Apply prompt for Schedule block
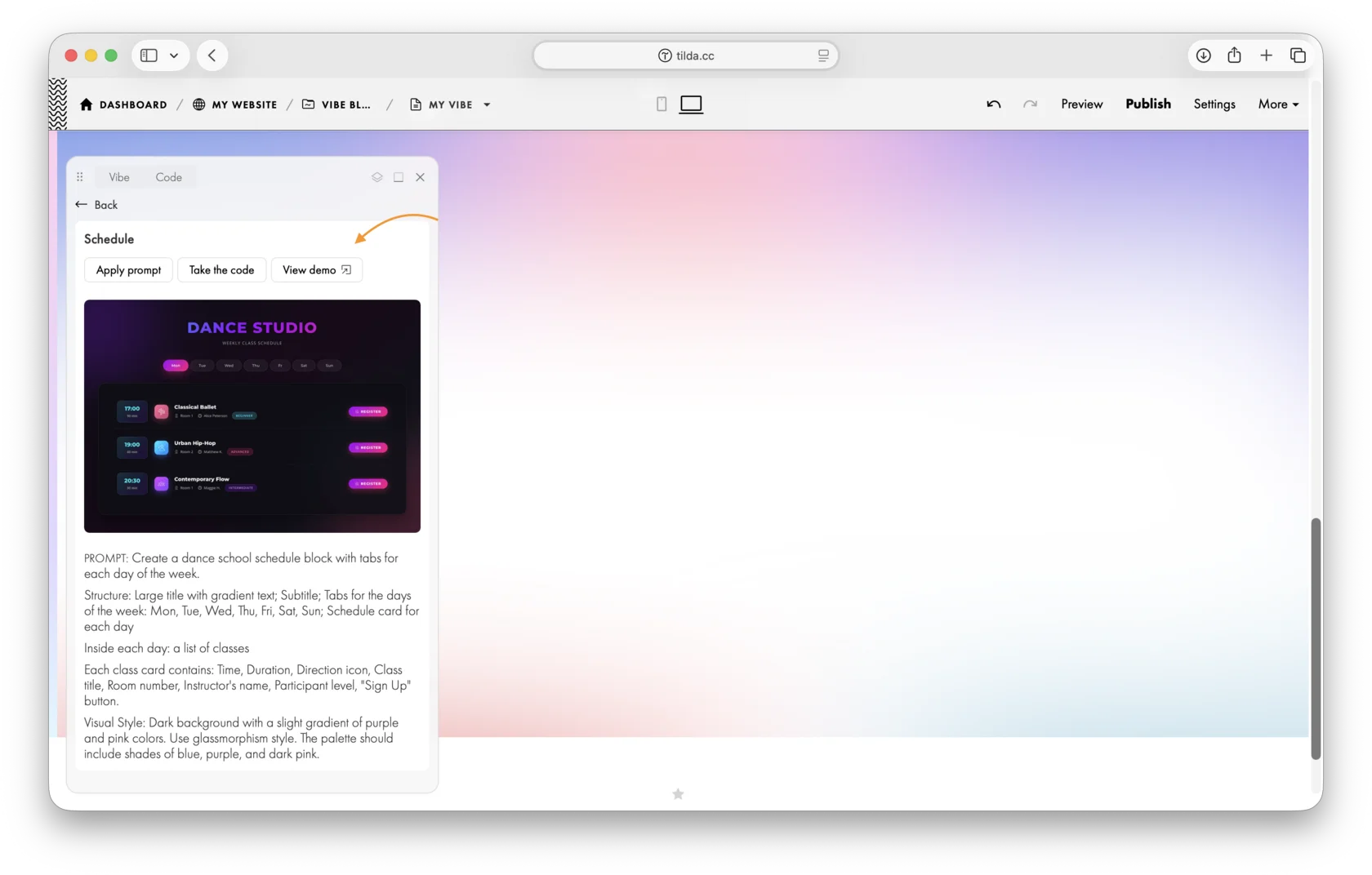1372x875 pixels. click(128, 270)
